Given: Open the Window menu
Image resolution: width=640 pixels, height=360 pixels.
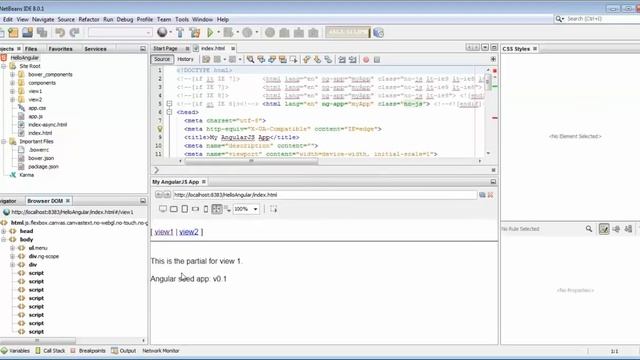Looking at the screenshot, I should pyautogui.click(x=202, y=19).
